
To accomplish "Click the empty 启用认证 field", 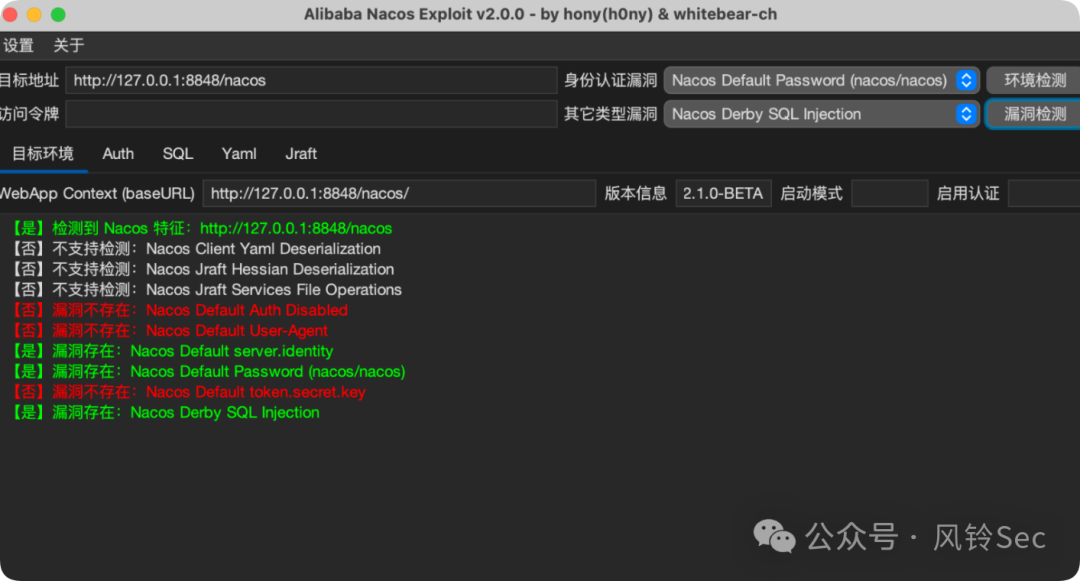I will (x=1044, y=193).
